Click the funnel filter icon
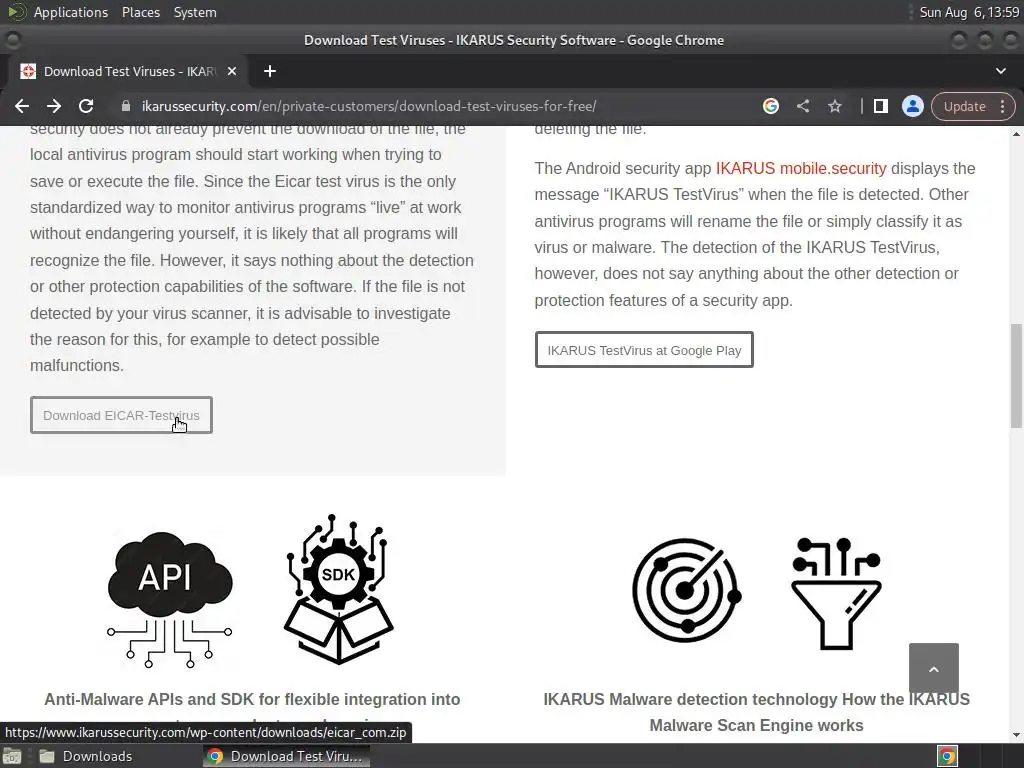The image size is (1024, 768). click(836, 594)
